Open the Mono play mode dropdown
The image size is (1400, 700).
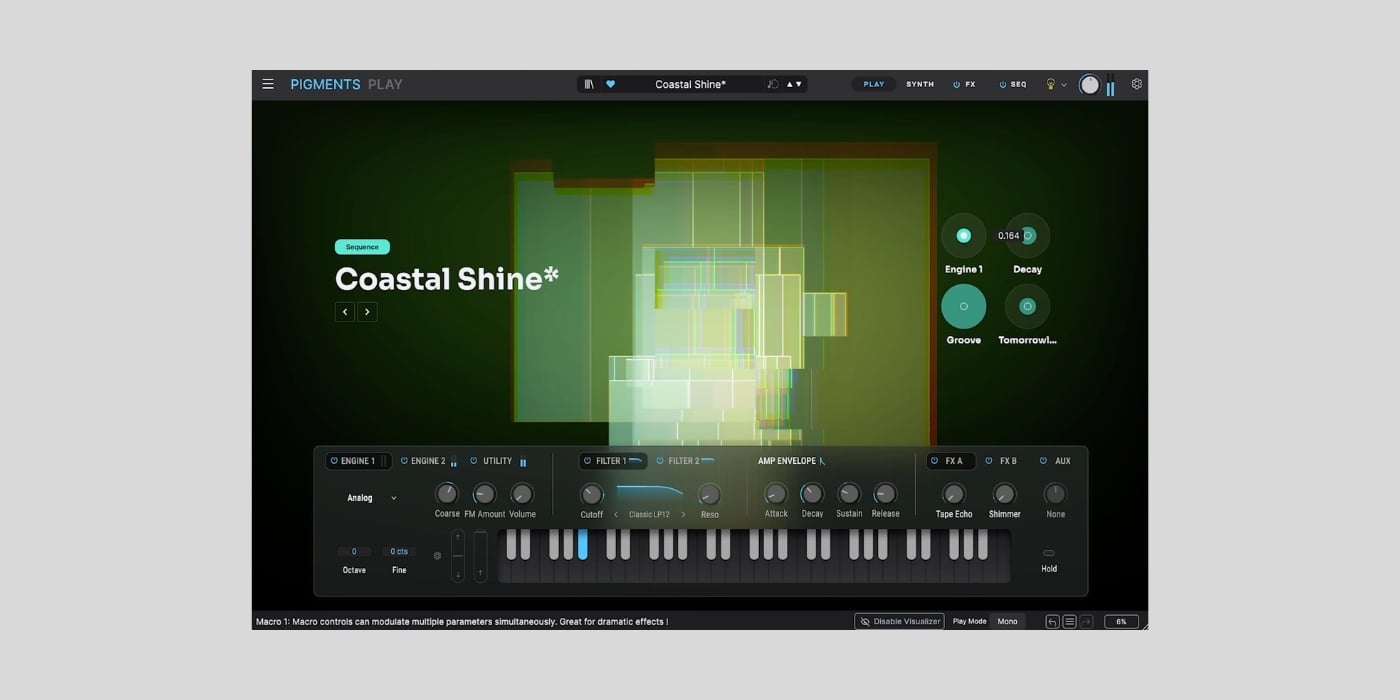click(x=1007, y=621)
